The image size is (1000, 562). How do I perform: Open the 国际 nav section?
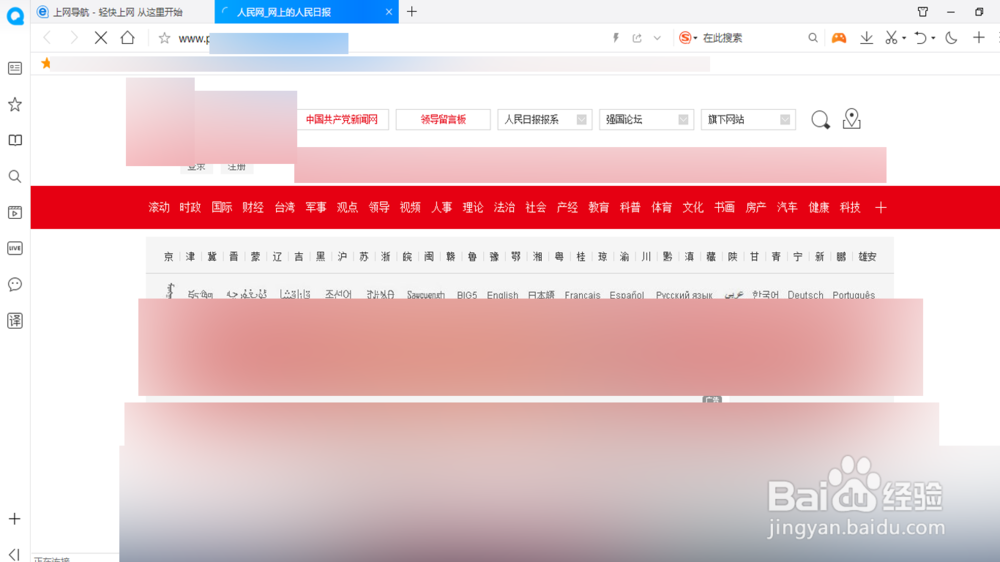tap(221, 207)
